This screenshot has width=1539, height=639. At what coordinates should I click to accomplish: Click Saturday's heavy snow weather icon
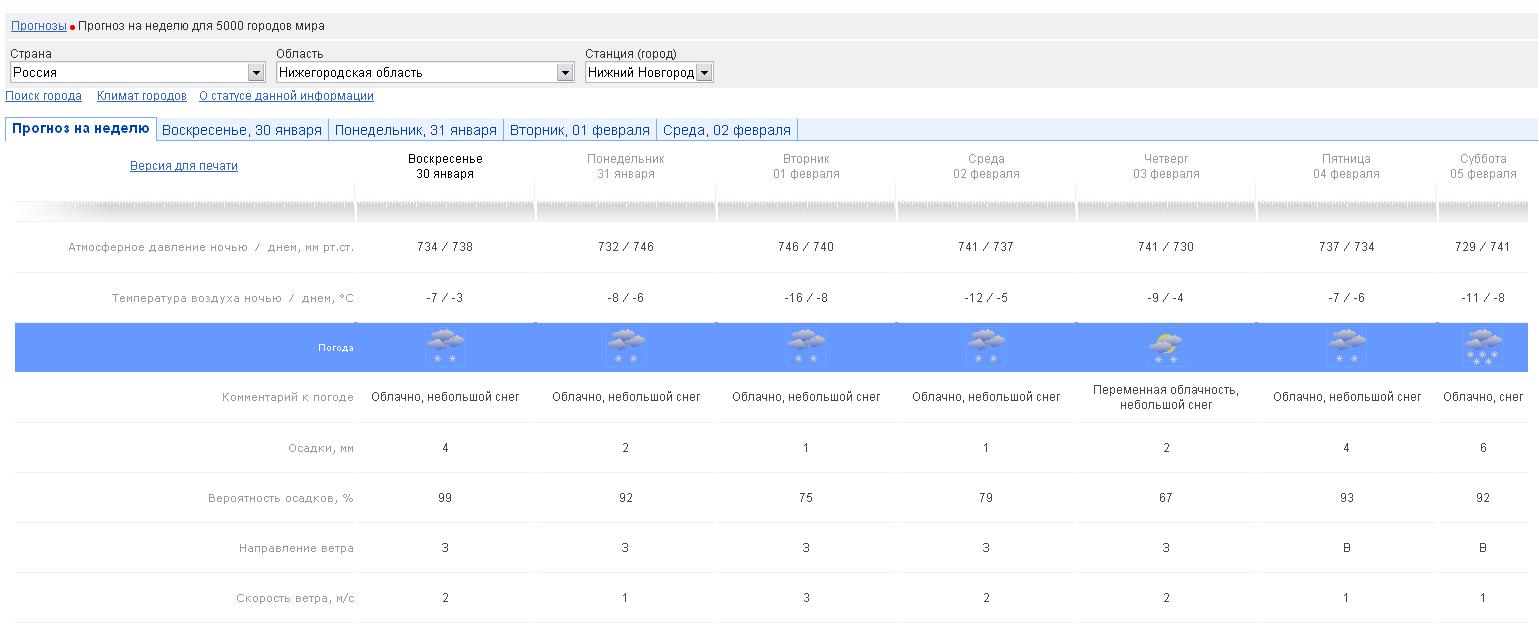[1482, 347]
